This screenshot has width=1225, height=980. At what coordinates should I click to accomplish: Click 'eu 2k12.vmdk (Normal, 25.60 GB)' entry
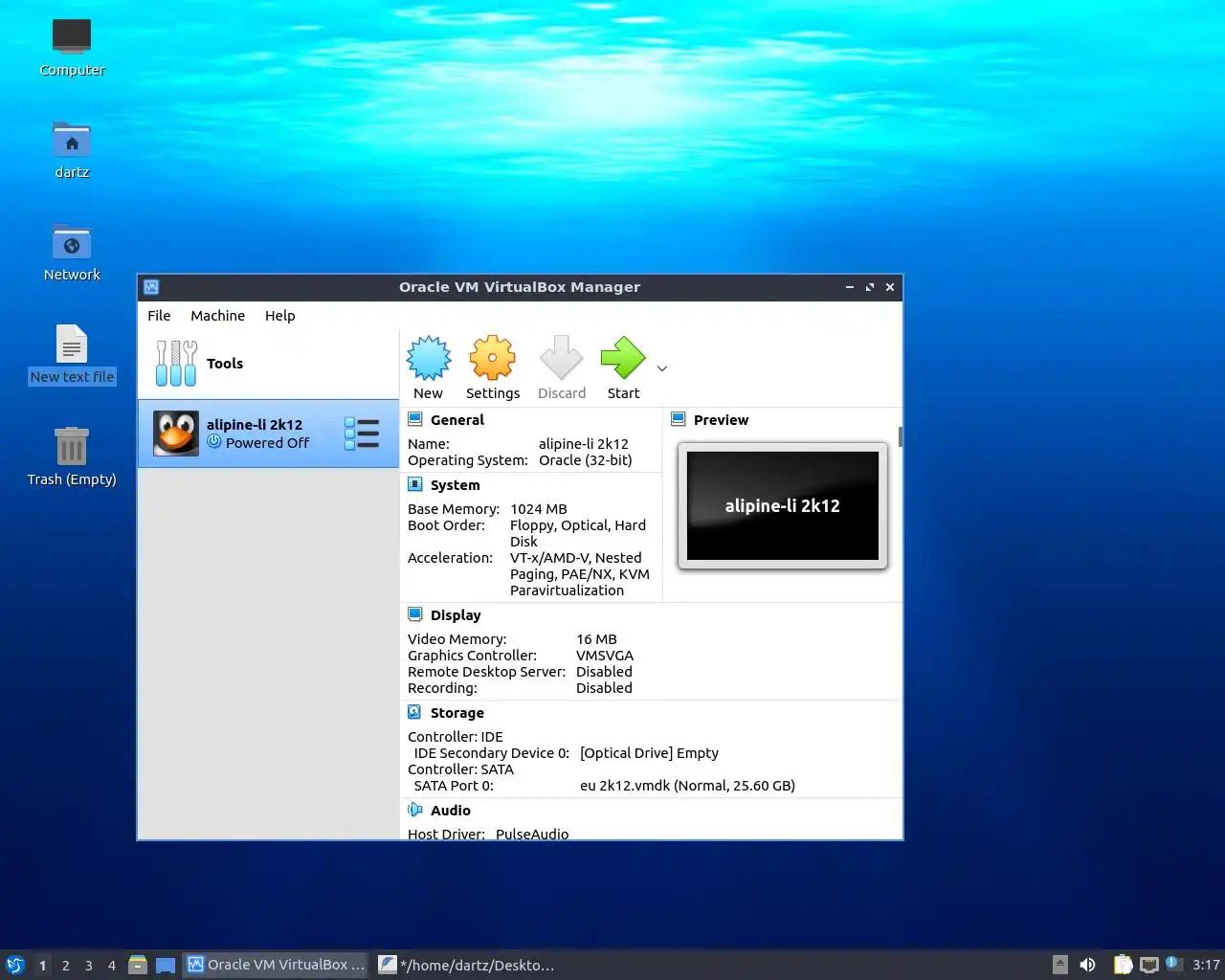click(687, 786)
